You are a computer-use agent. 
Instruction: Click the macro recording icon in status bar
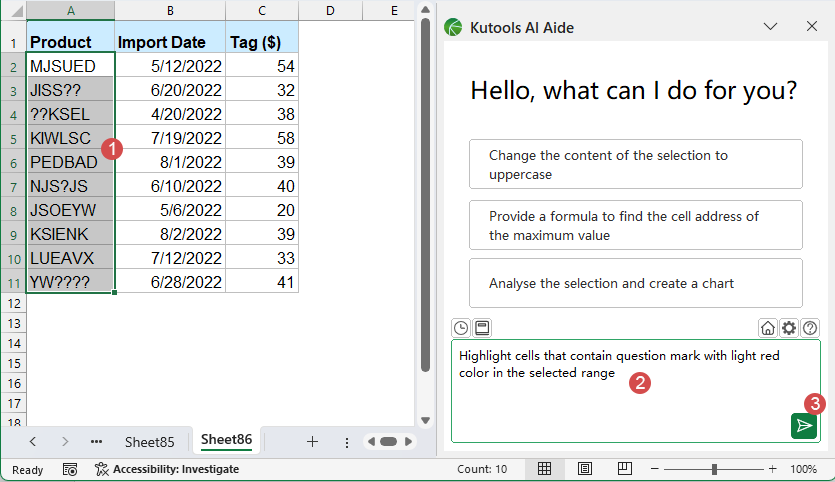(x=70, y=469)
